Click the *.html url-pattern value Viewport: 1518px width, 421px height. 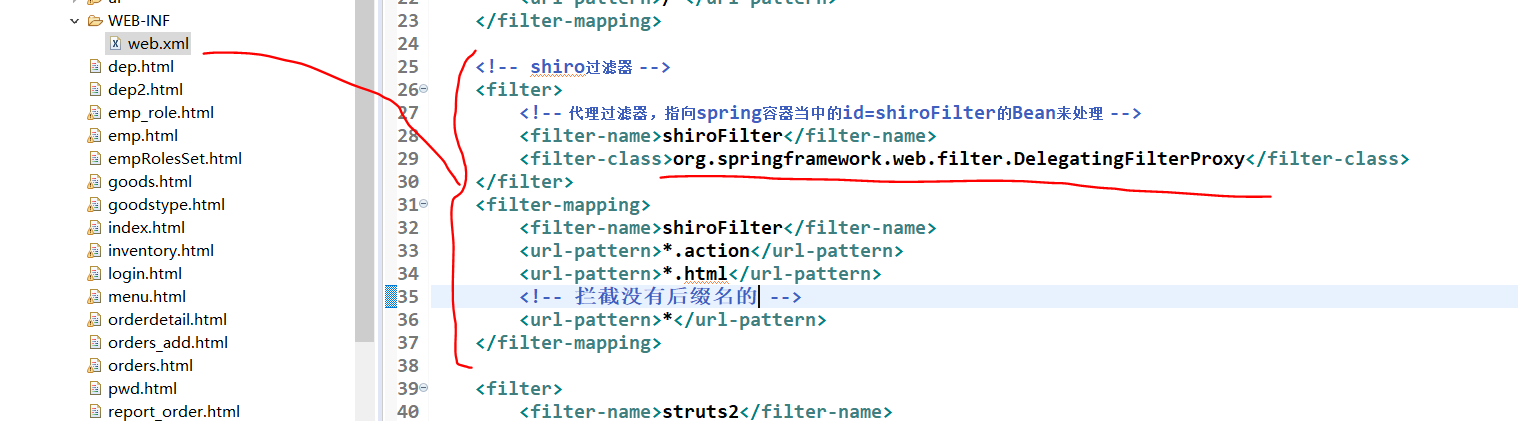click(695, 274)
